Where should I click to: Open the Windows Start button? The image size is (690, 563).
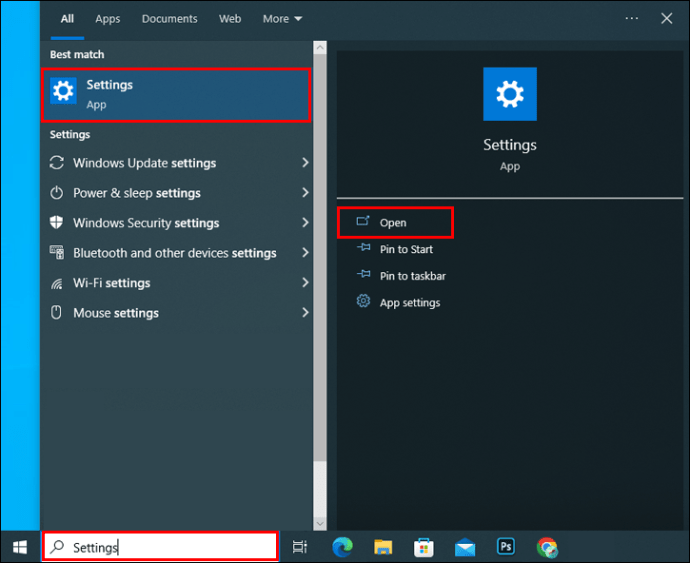coord(20,547)
